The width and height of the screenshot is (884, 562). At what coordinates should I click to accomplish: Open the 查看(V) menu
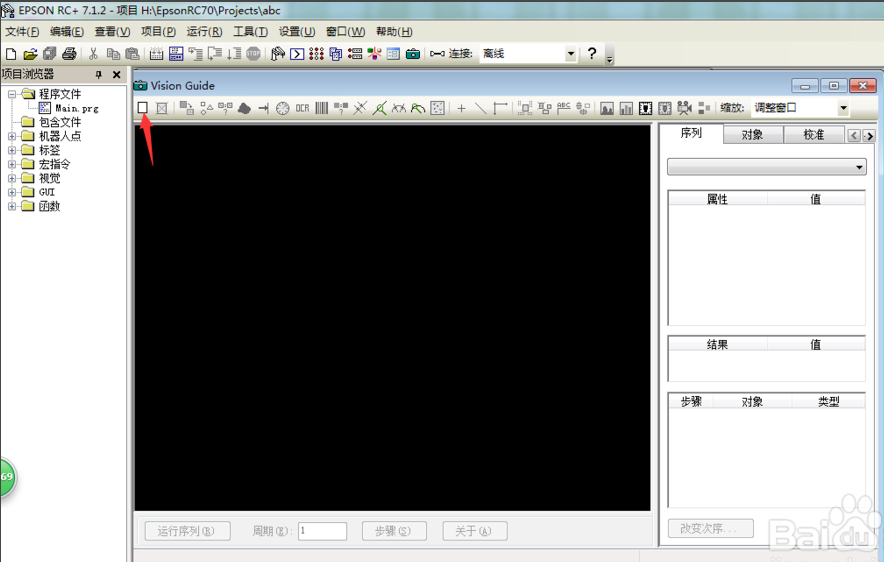click(x=112, y=32)
